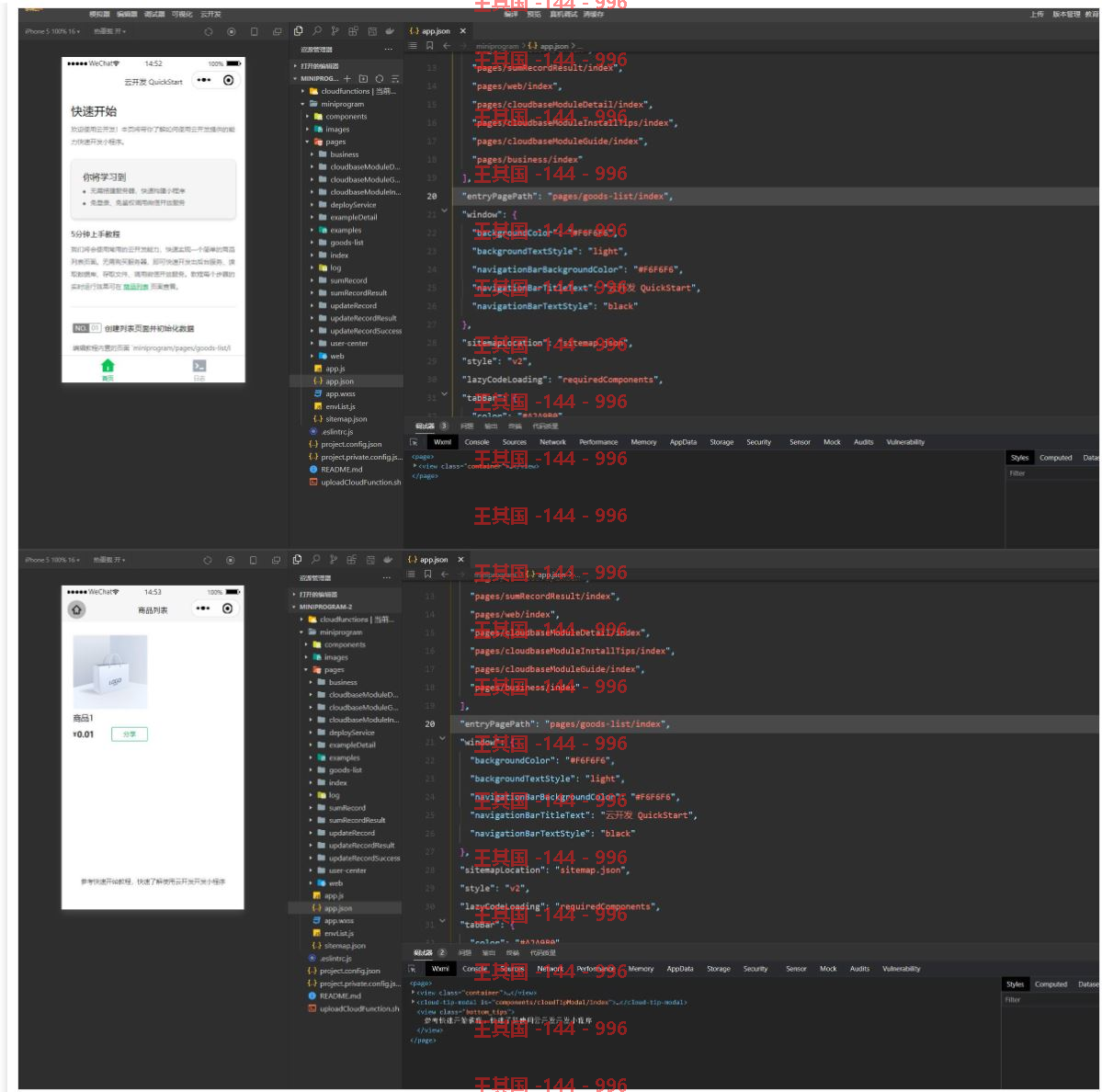The height and width of the screenshot is (1092, 1102).
Task: Open Sources tab in bottom devtools
Action: coord(512,969)
